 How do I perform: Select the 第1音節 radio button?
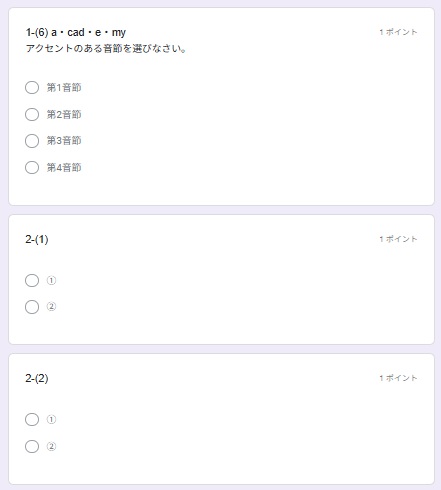pos(32,88)
